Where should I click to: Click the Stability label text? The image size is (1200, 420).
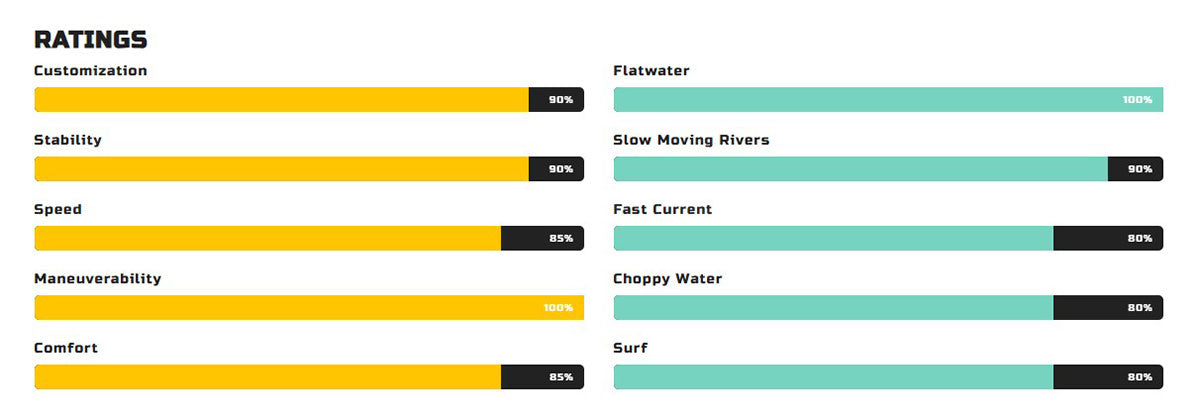click(68, 140)
